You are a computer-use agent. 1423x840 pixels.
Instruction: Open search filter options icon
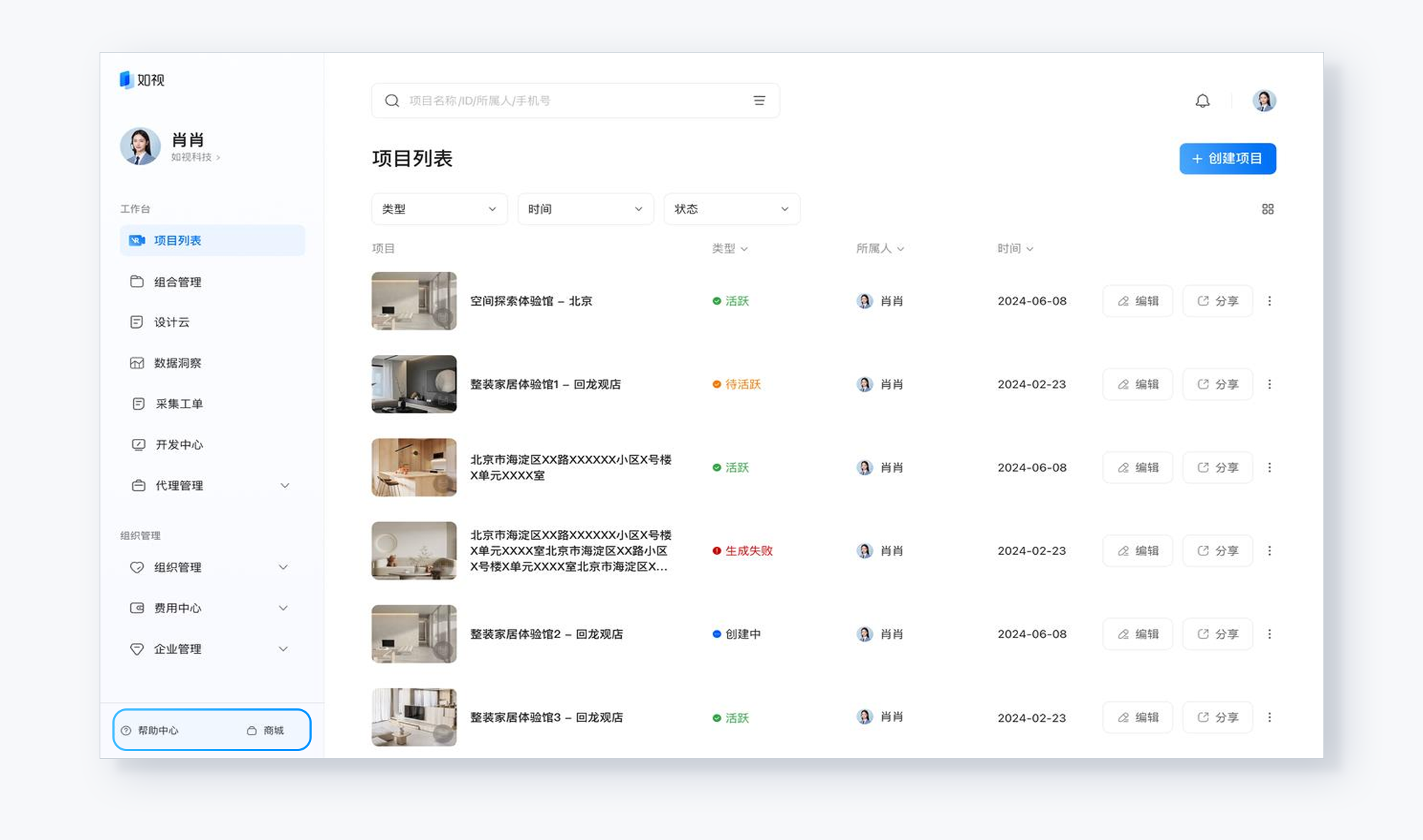[759, 101]
